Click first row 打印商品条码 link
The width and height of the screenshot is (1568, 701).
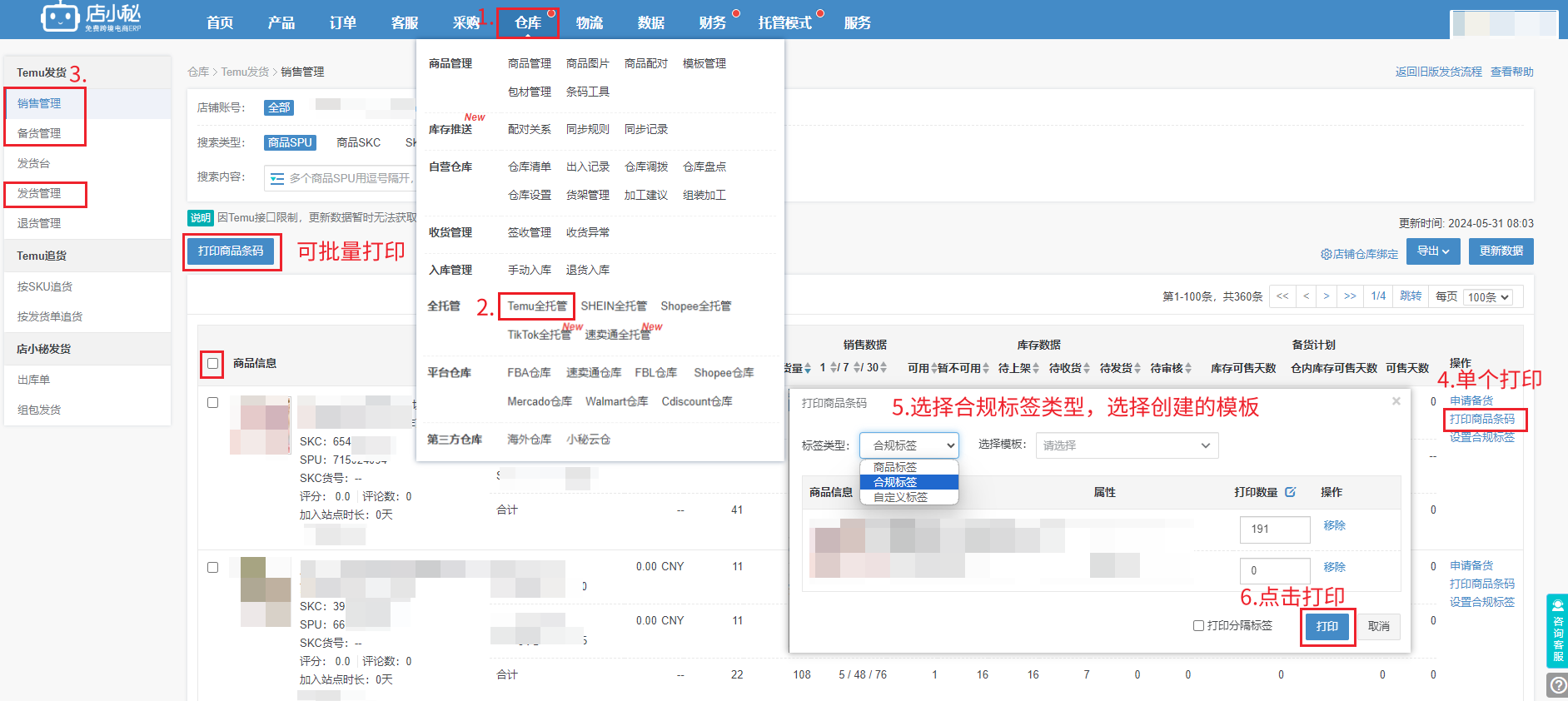tap(1482, 419)
